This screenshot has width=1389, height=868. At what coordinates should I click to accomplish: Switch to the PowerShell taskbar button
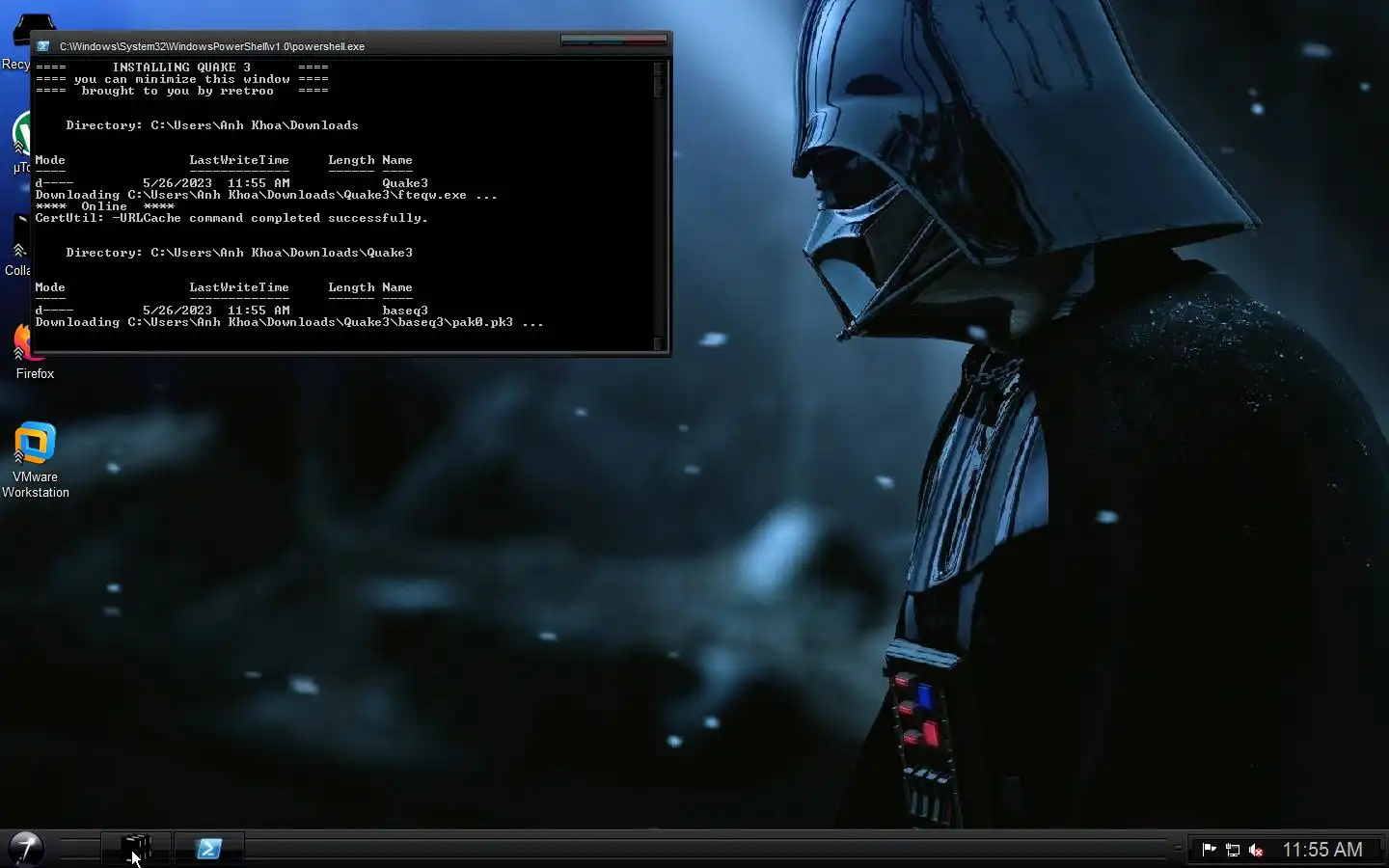click(209, 849)
